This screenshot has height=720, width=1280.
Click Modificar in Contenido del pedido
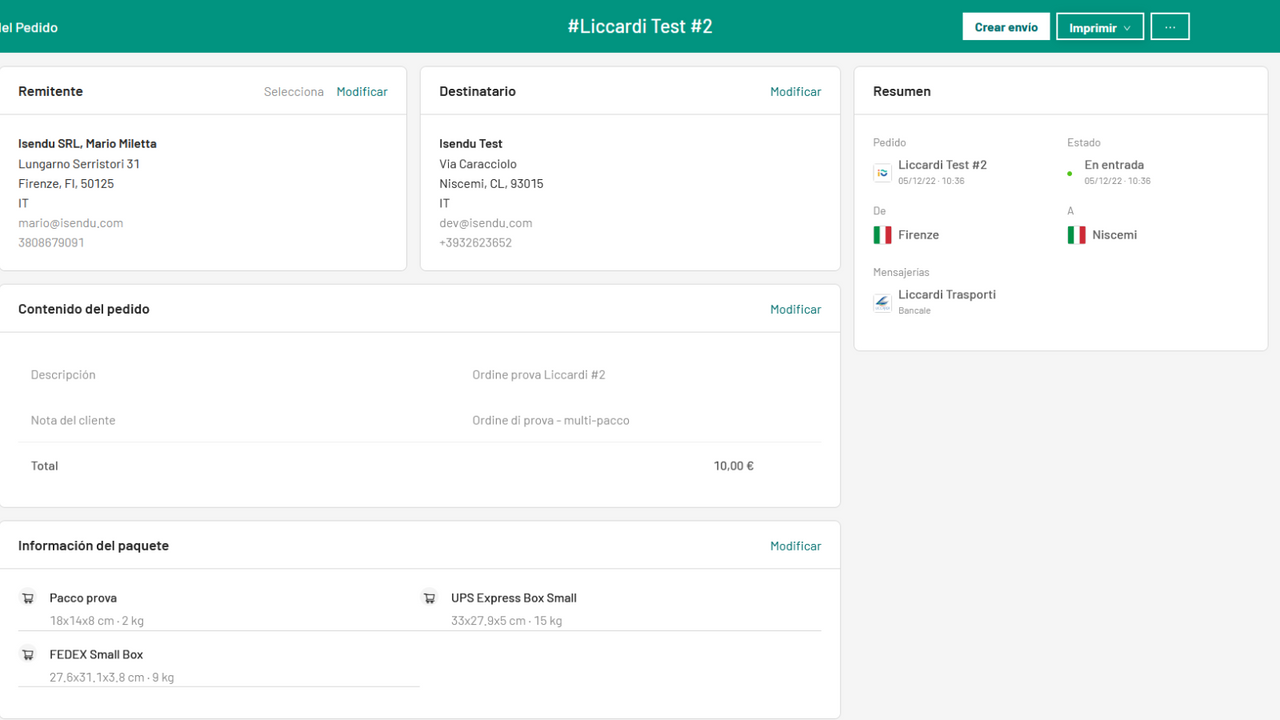796,309
